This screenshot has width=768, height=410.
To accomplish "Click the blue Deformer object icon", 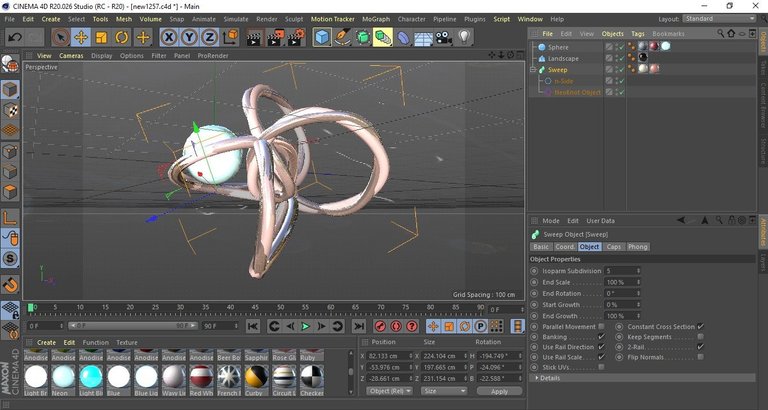I will 403,37.
